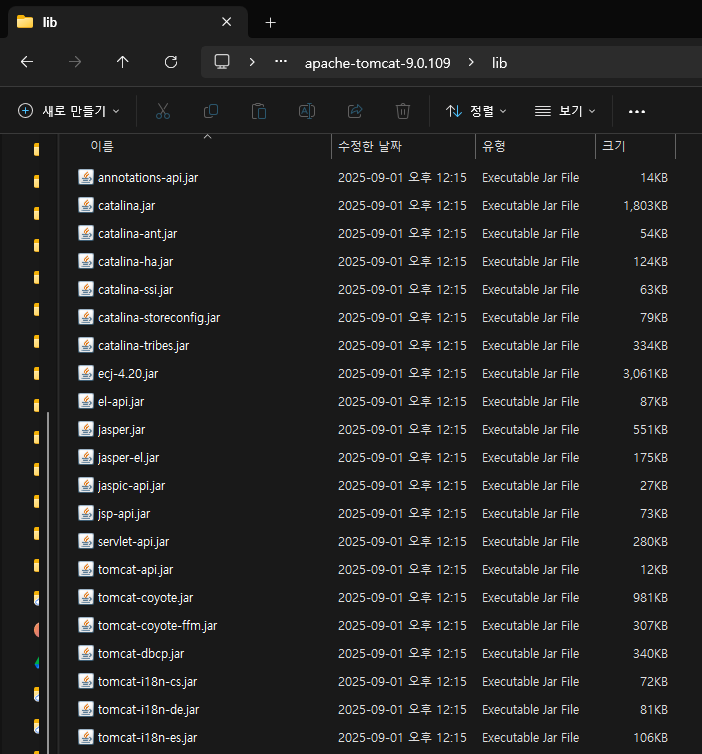Expand chevron after apache-tomcat-9.0.109 breadcrumb
The width and height of the screenshot is (702, 754).
[471, 62]
